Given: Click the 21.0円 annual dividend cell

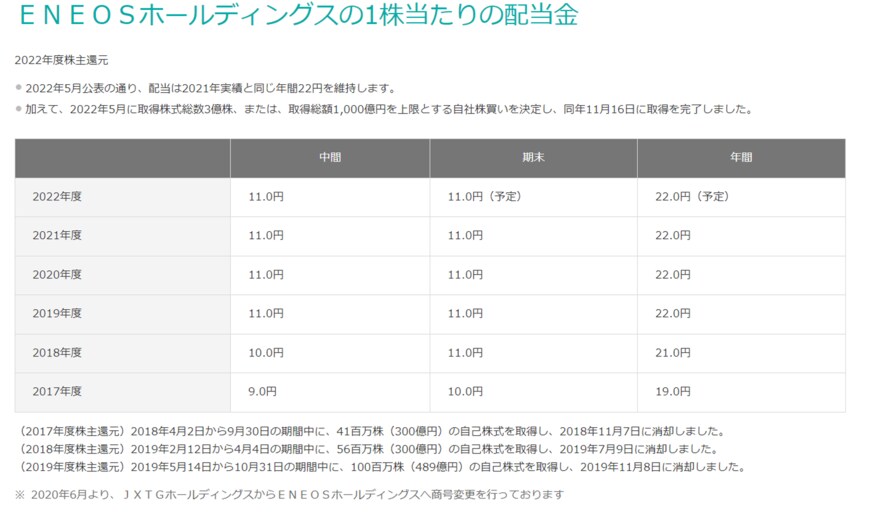Looking at the screenshot, I should pos(741,353).
